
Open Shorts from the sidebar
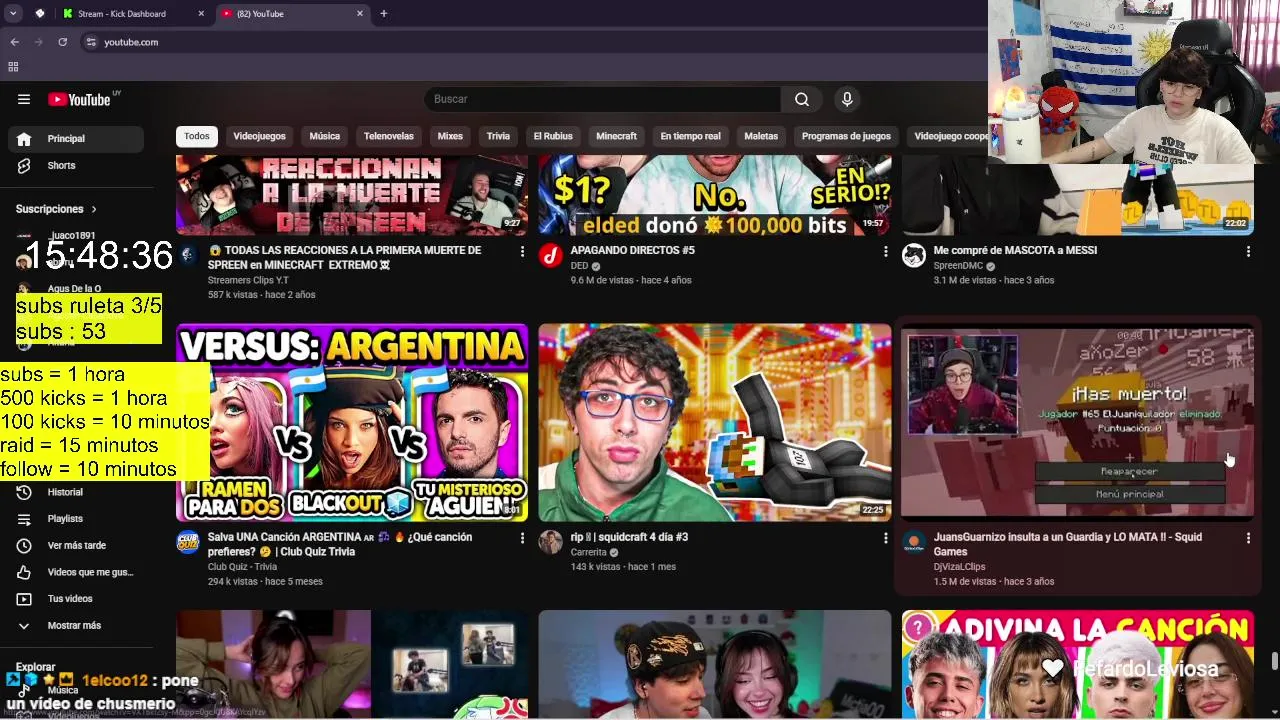76,165
